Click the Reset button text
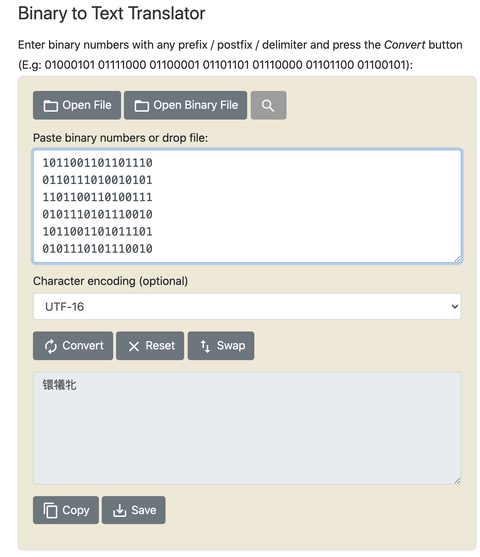The height and width of the screenshot is (557, 480). [160, 345]
